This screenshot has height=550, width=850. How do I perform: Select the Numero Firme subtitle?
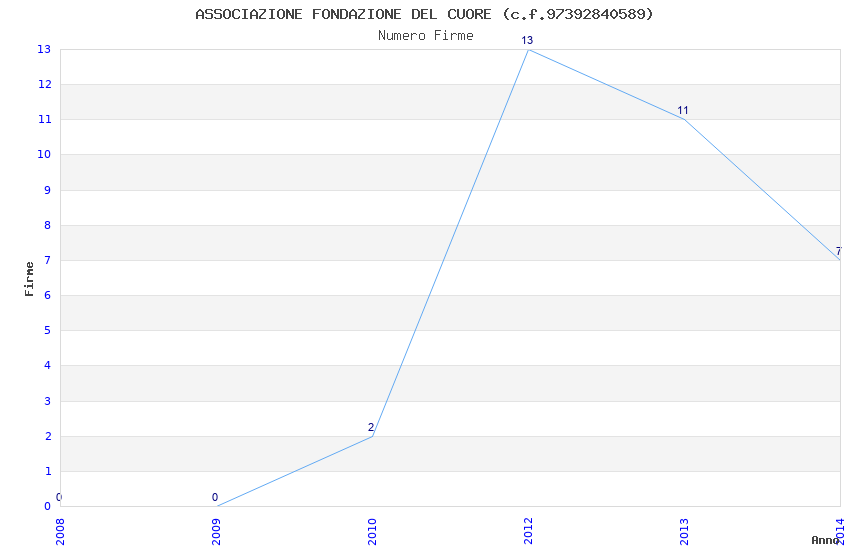(426, 35)
